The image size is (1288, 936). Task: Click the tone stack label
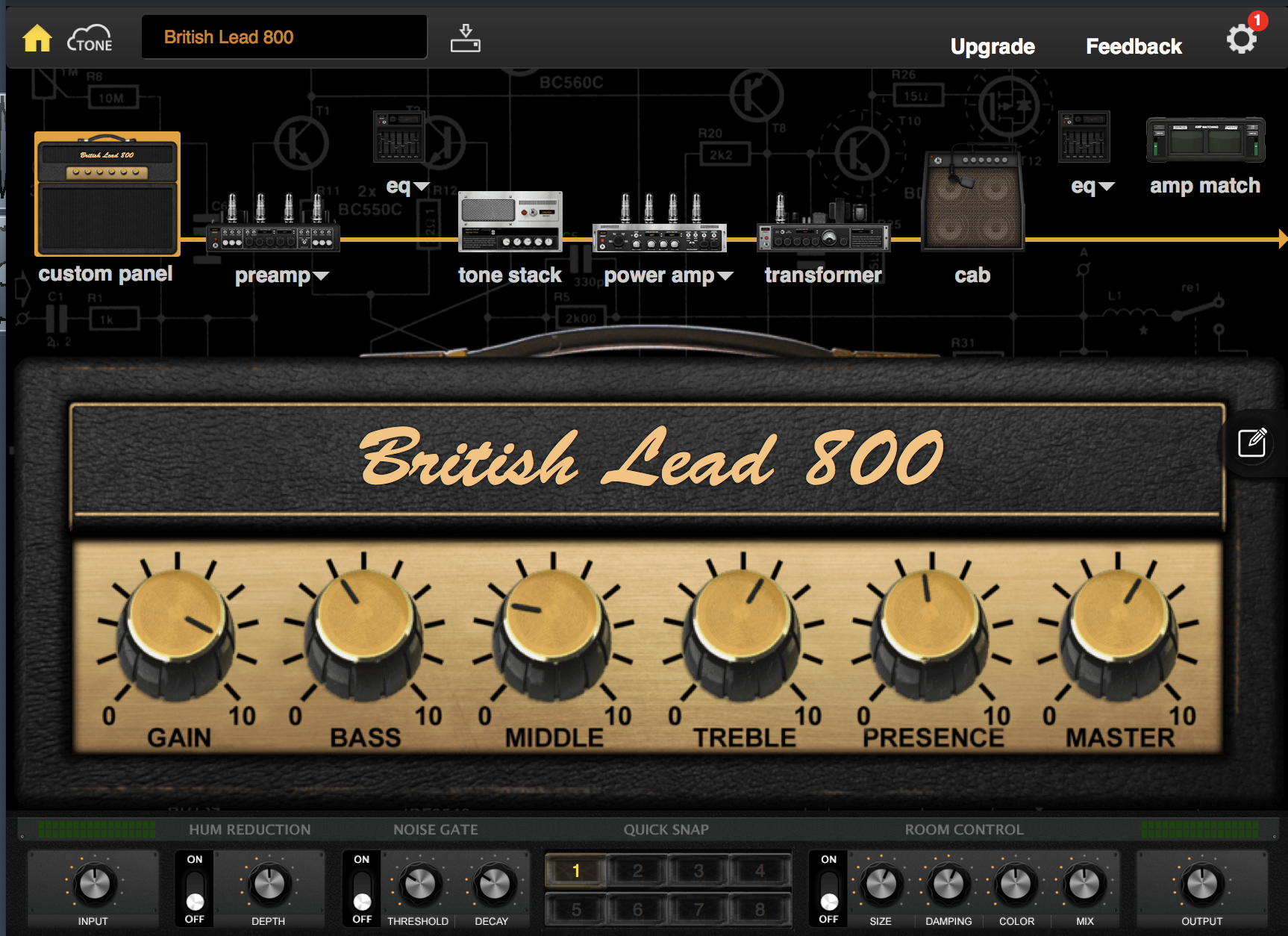tap(510, 275)
